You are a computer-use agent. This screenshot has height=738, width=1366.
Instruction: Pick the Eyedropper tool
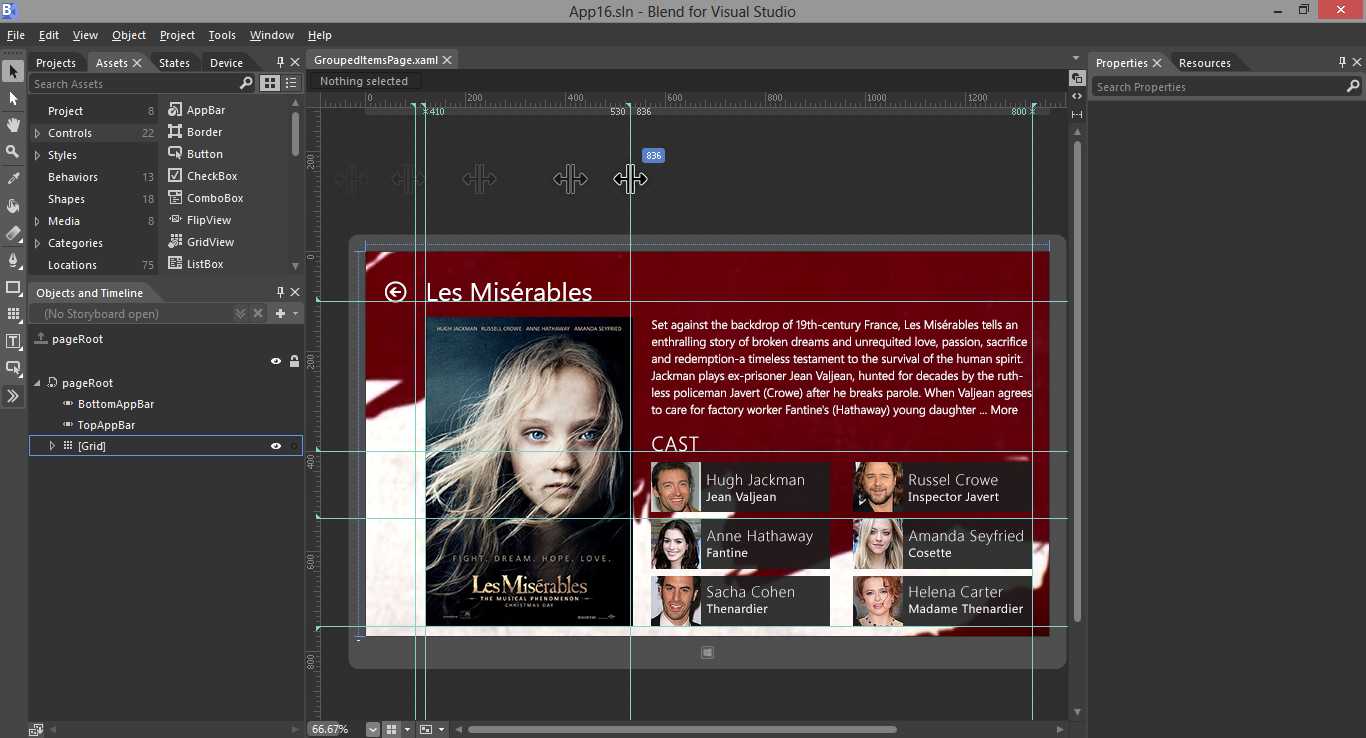pyautogui.click(x=13, y=178)
